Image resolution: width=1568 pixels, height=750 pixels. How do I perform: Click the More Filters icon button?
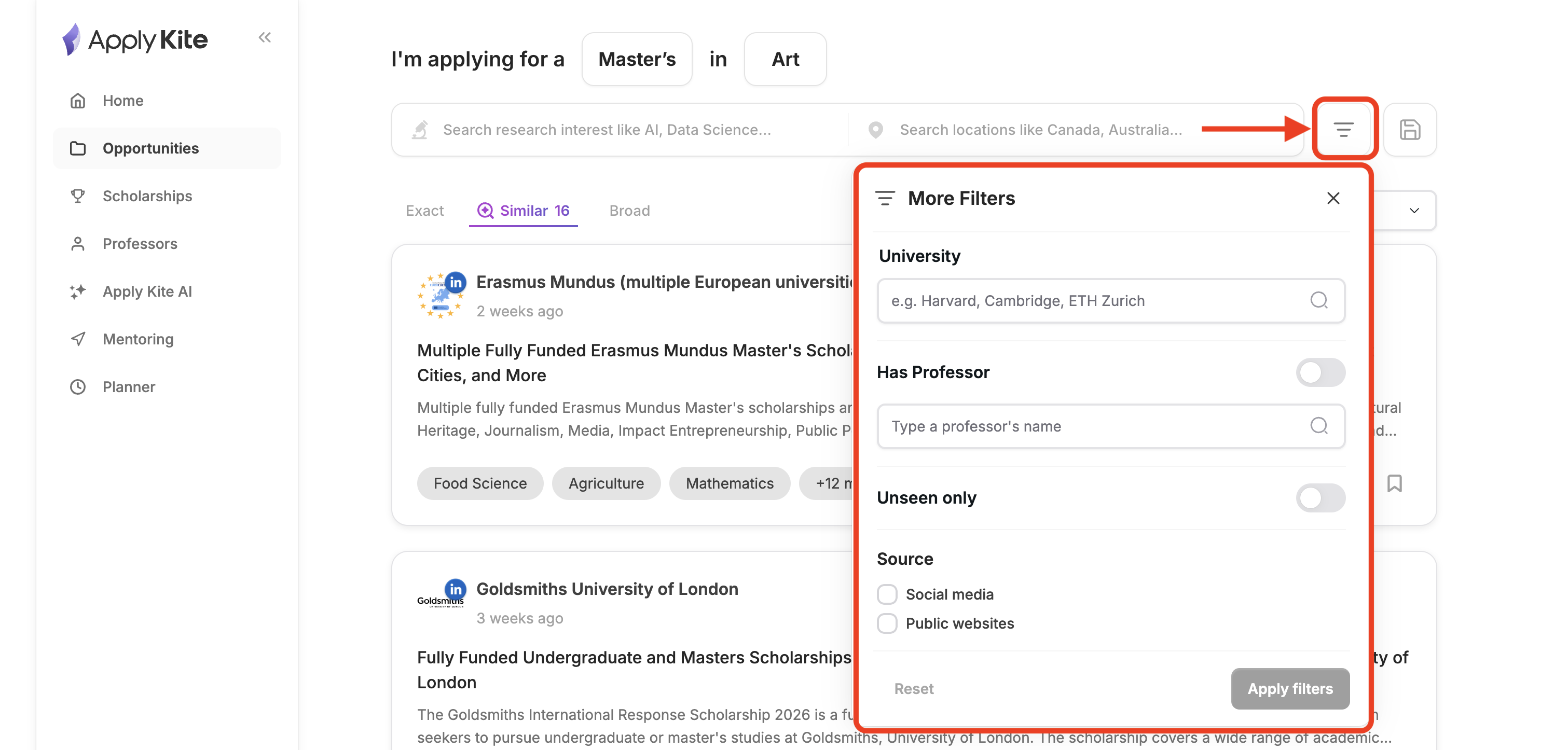point(1343,130)
